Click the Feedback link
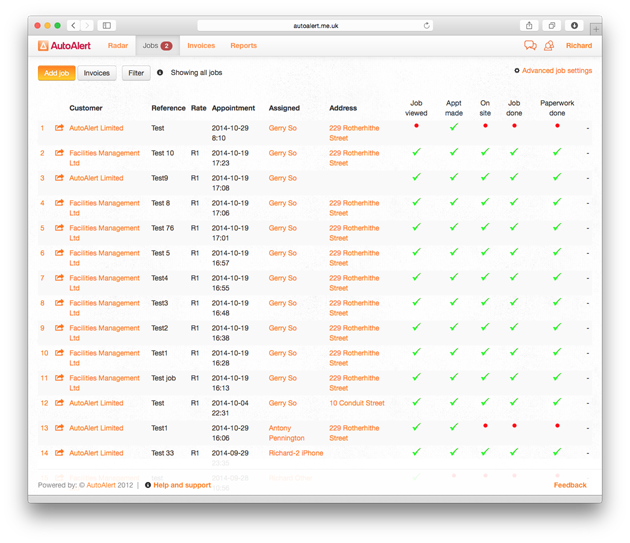 point(570,485)
